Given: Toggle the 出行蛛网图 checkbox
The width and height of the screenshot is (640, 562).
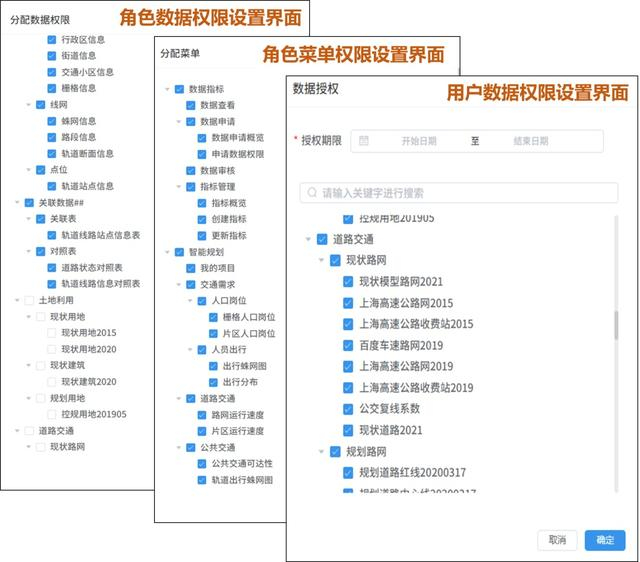Looking at the screenshot, I should (x=213, y=366).
